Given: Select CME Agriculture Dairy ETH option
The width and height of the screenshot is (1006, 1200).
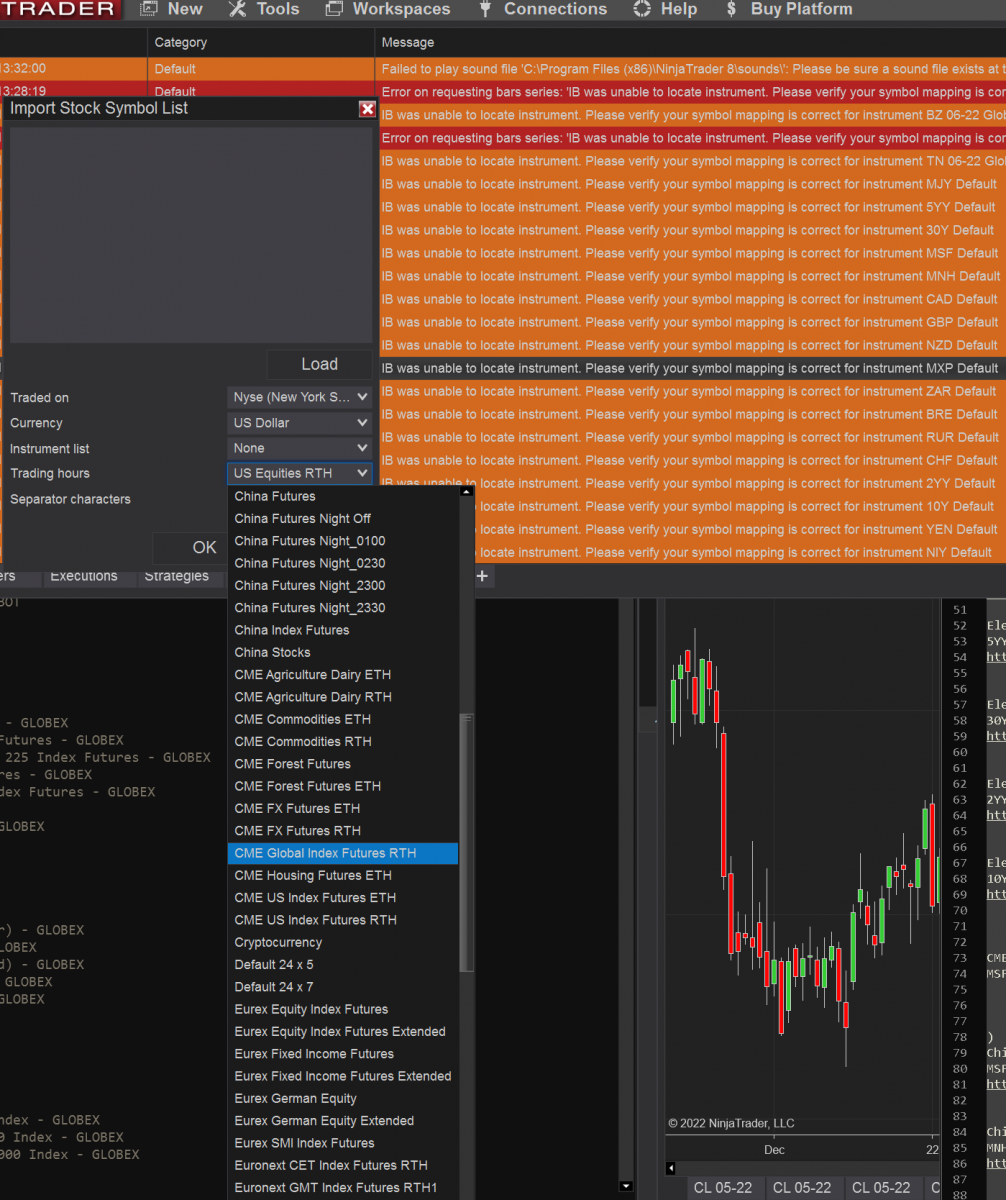Looking at the screenshot, I should pyautogui.click(x=343, y=675).
